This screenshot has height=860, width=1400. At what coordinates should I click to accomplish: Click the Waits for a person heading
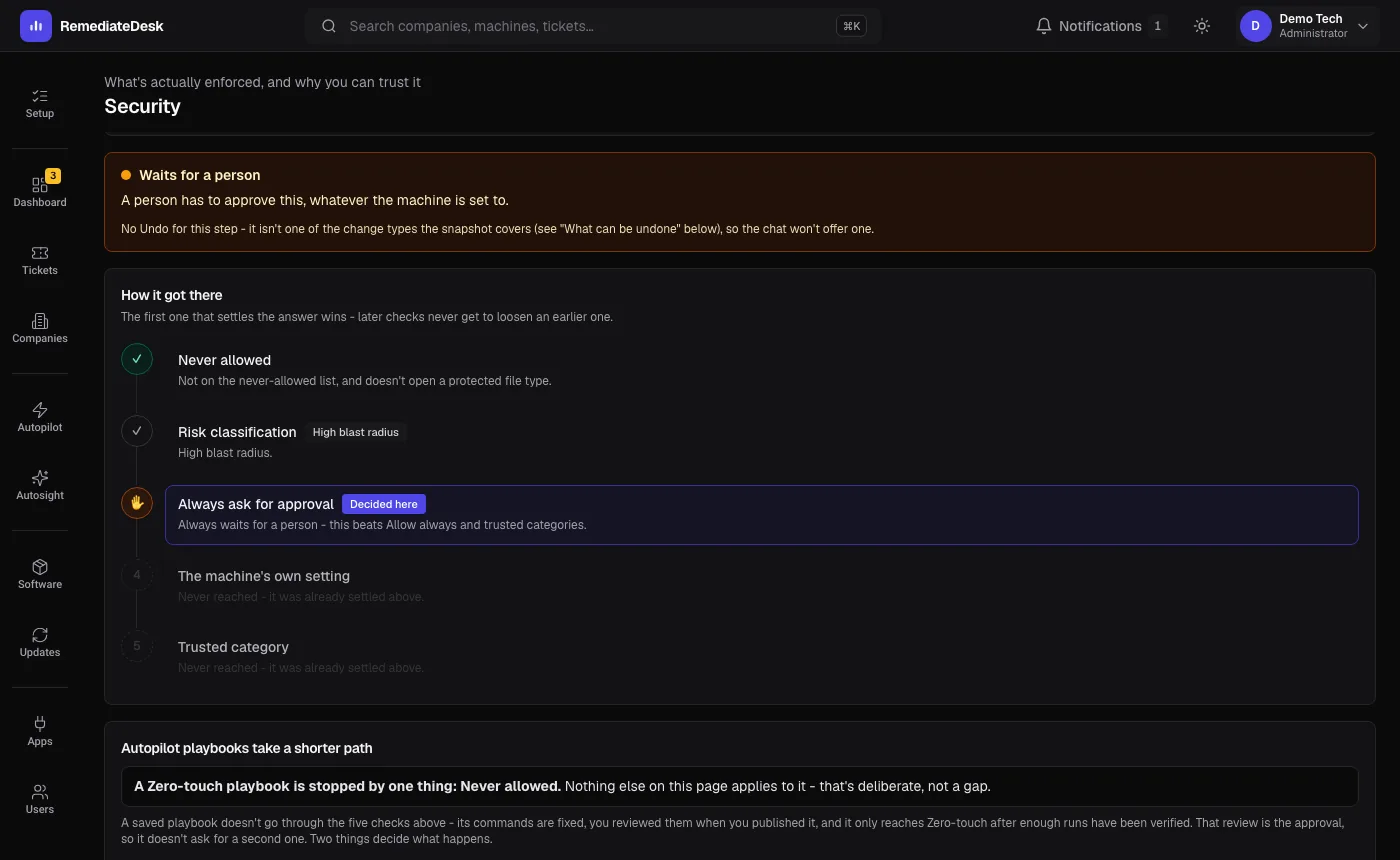click(x=200, y=175)
